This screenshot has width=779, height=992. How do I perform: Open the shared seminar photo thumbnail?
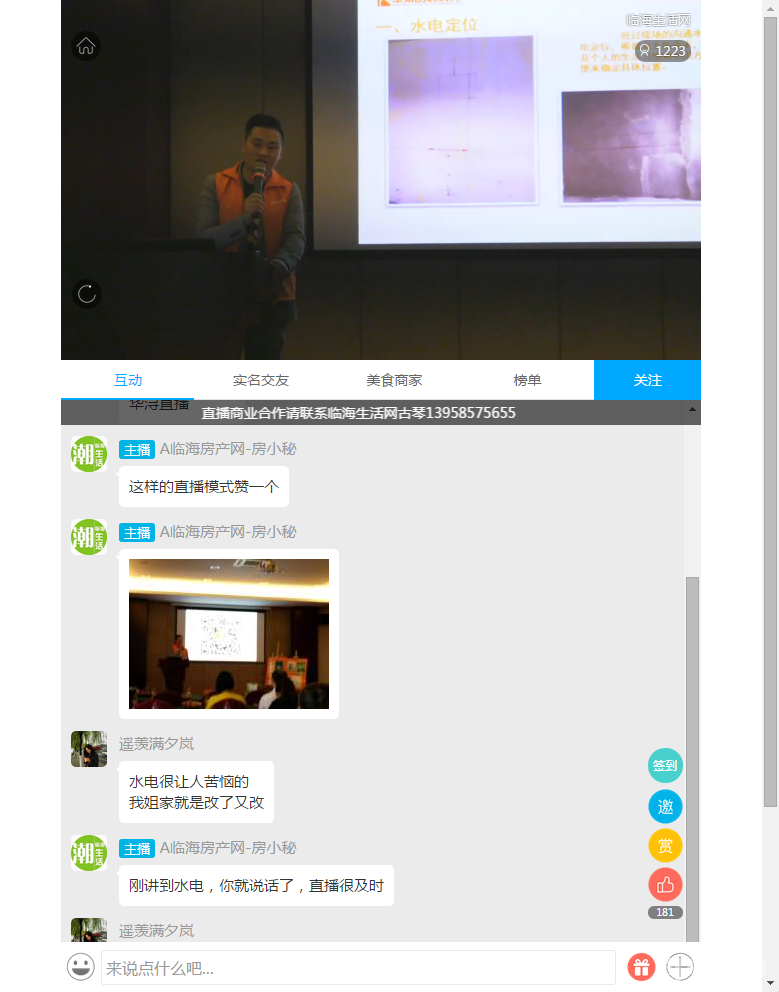(229, 634)
